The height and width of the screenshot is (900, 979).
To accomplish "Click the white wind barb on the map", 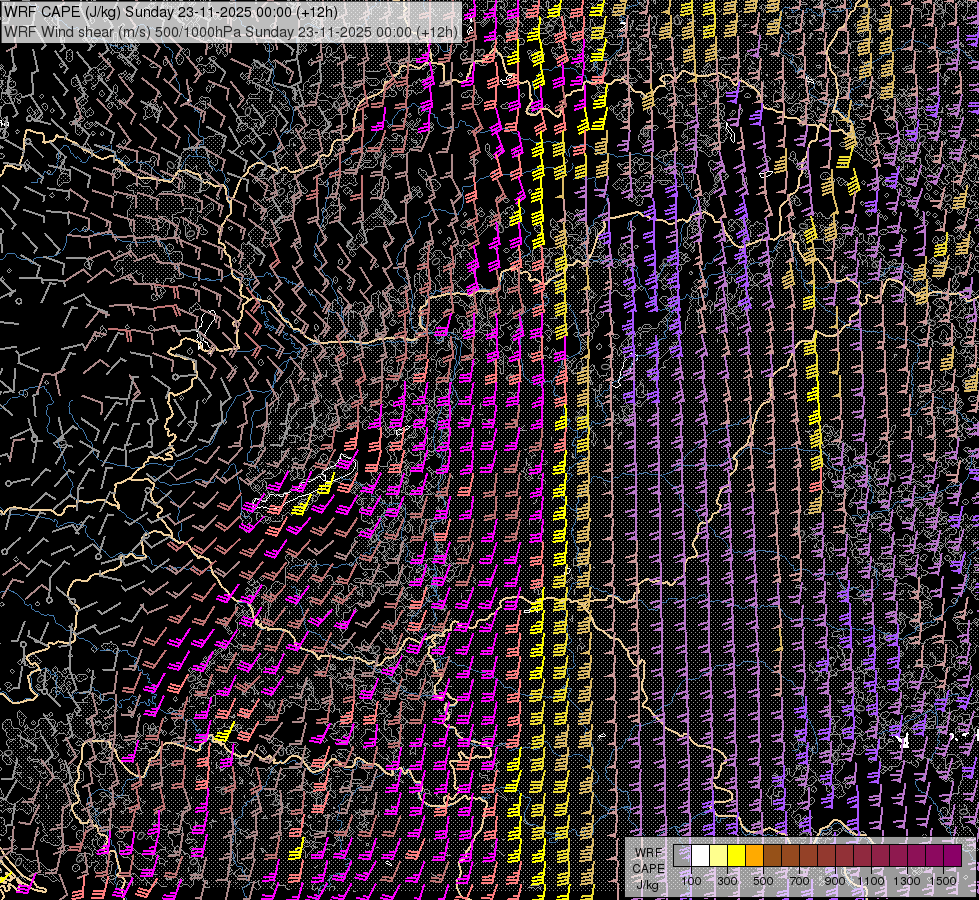I will [905, 741].
